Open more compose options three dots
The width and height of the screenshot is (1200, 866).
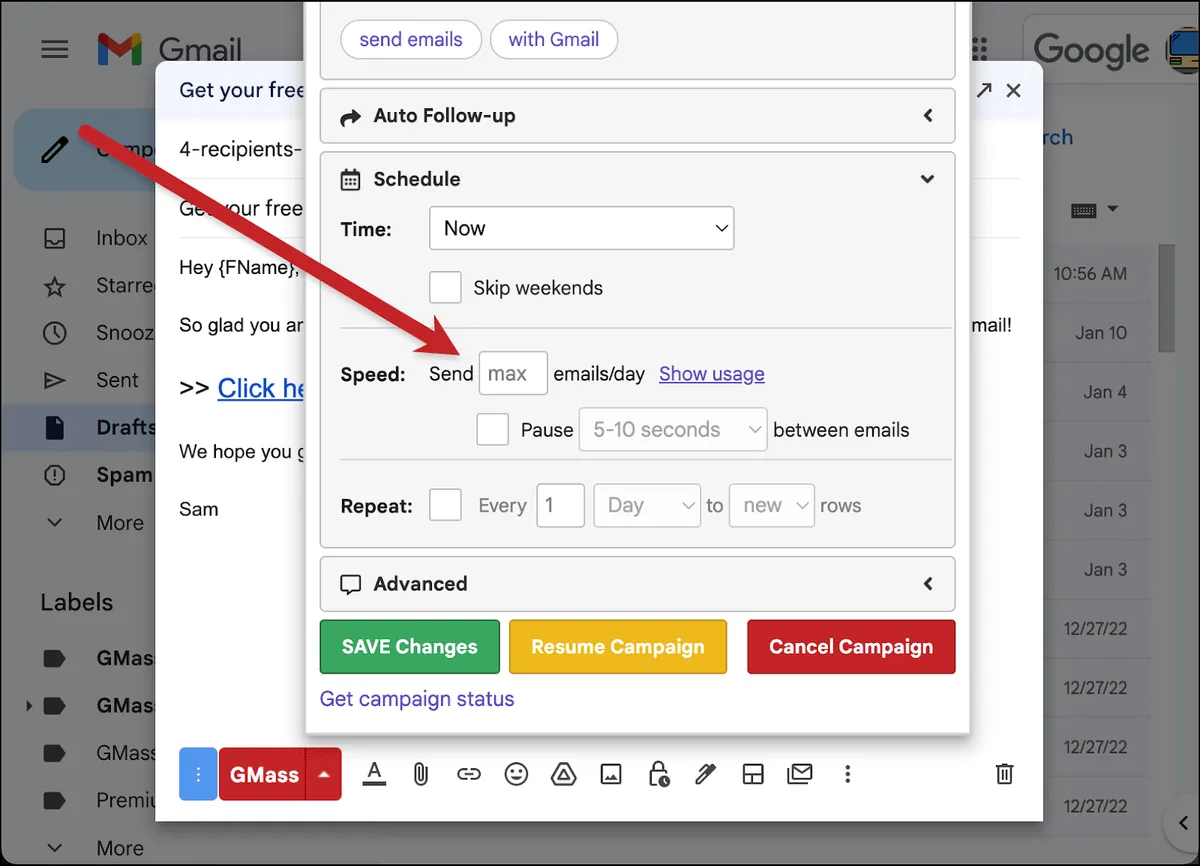(x=848, y=774)
